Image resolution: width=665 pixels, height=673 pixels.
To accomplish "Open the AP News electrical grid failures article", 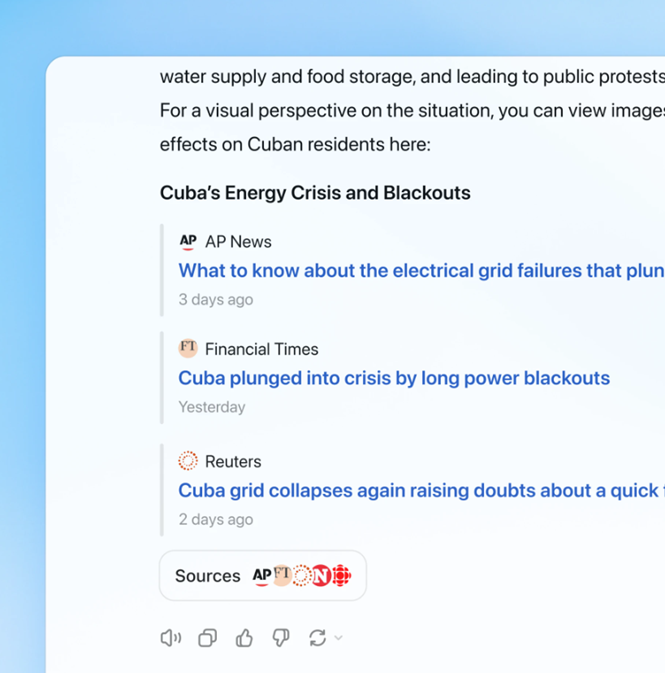I will click(420, 271).
